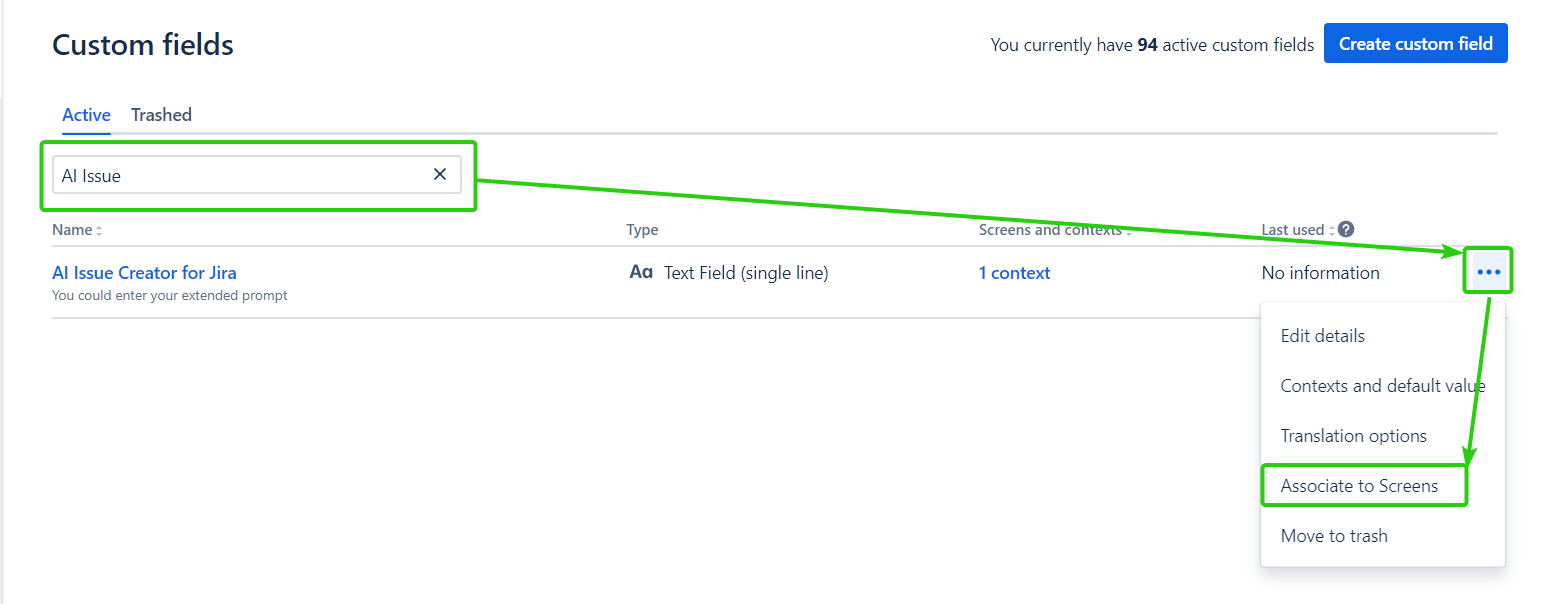1553x604 pixels.
Task: Click the help icon beside Last used
Action: (x=1346, y=229)
